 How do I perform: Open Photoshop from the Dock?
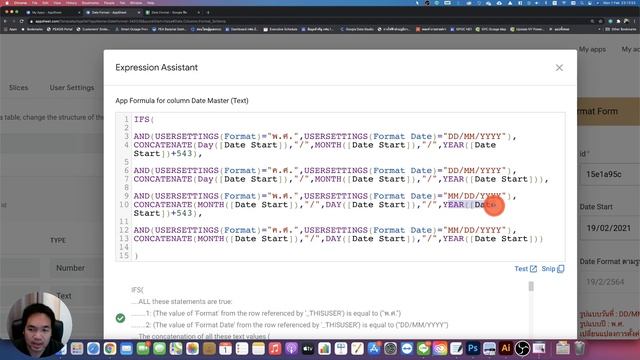coord(473,348)
